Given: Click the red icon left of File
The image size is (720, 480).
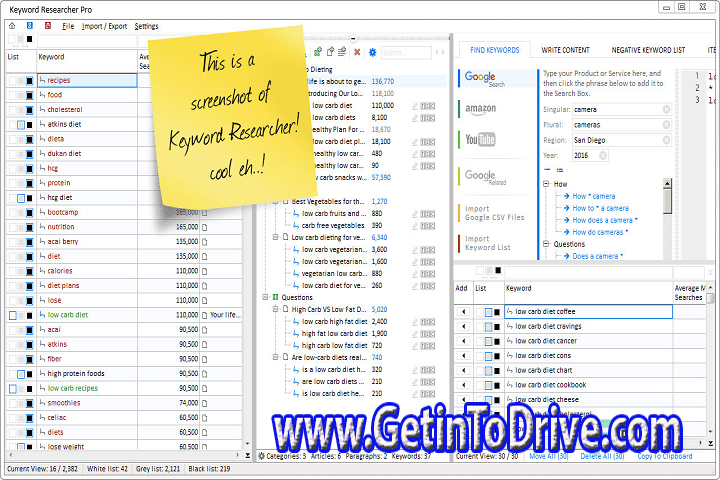Looking at the screenshot, I should [x=48, y=26].
